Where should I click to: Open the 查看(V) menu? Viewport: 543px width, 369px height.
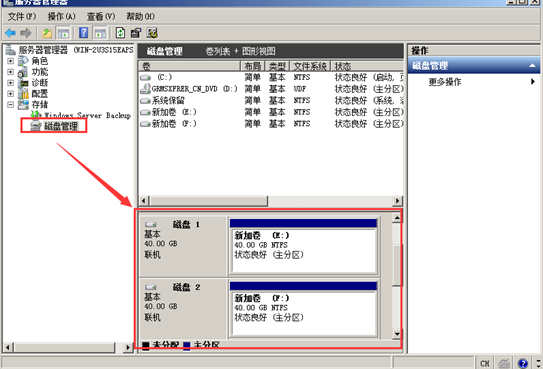pyautogui.click(x=101, y=16)
